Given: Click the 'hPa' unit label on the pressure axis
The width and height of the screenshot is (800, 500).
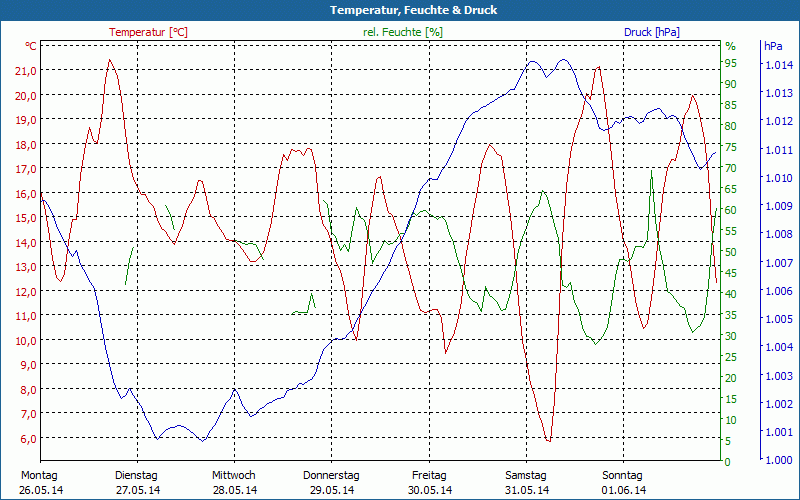Looking at the screenshot, I should [773, 46].
